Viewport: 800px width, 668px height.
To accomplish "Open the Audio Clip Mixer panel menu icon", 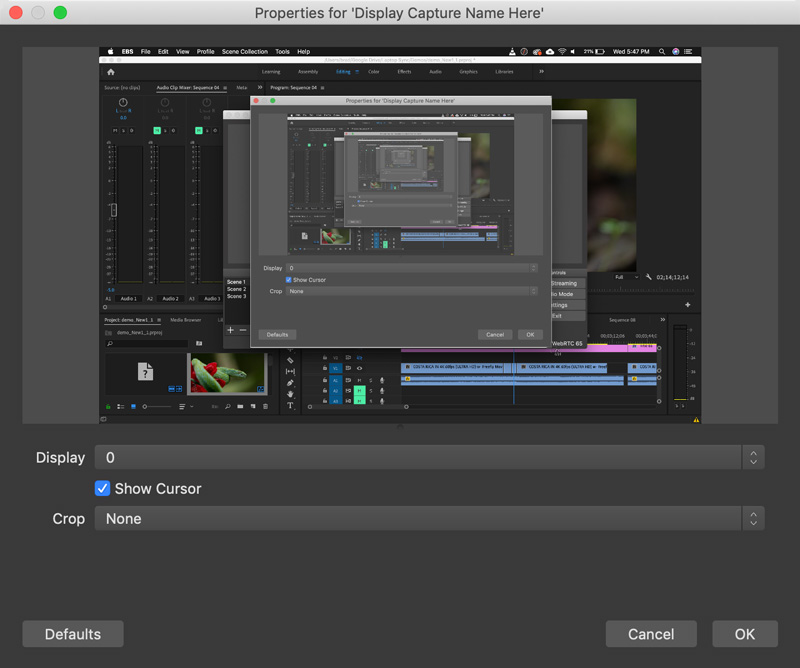I will click(x=225, y=88).
